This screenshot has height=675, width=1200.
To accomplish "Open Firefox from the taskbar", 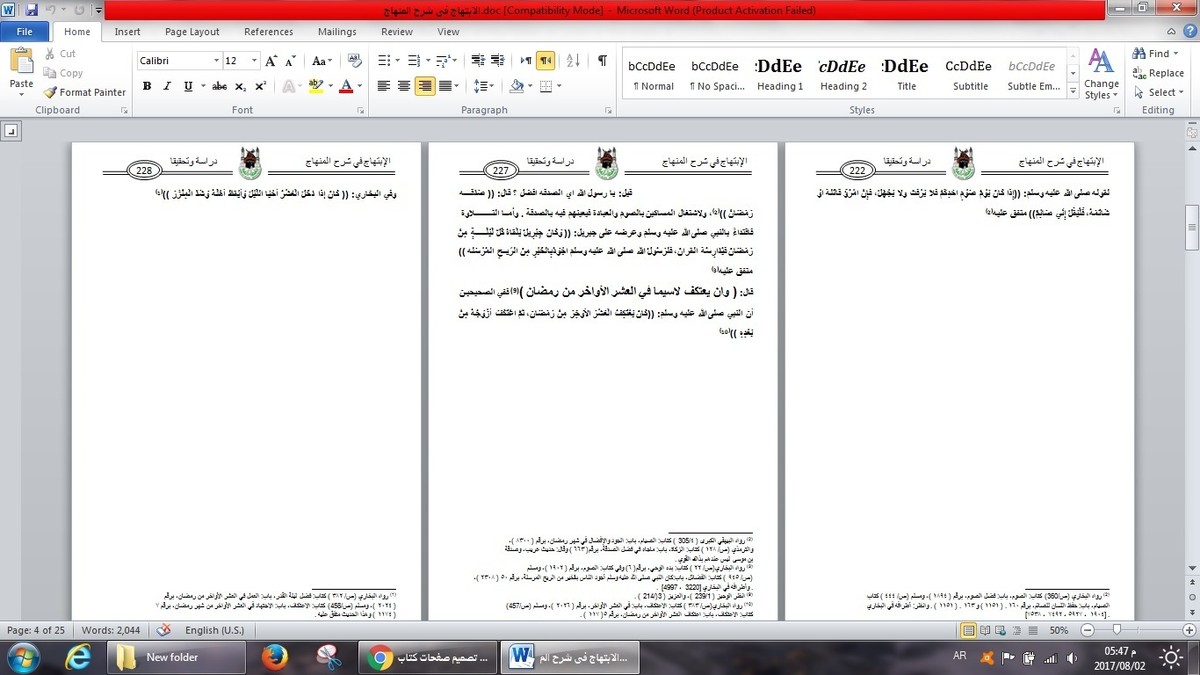I will point(274,657).
